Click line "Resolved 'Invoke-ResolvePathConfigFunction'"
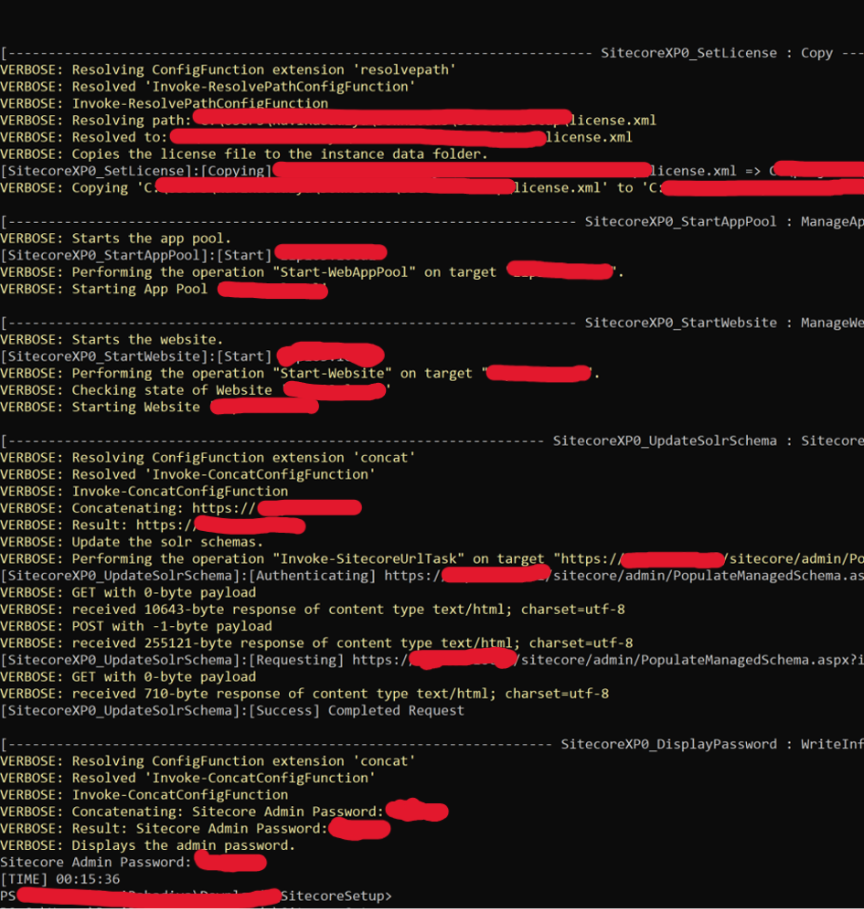The image size is (864, 909). 208,86
